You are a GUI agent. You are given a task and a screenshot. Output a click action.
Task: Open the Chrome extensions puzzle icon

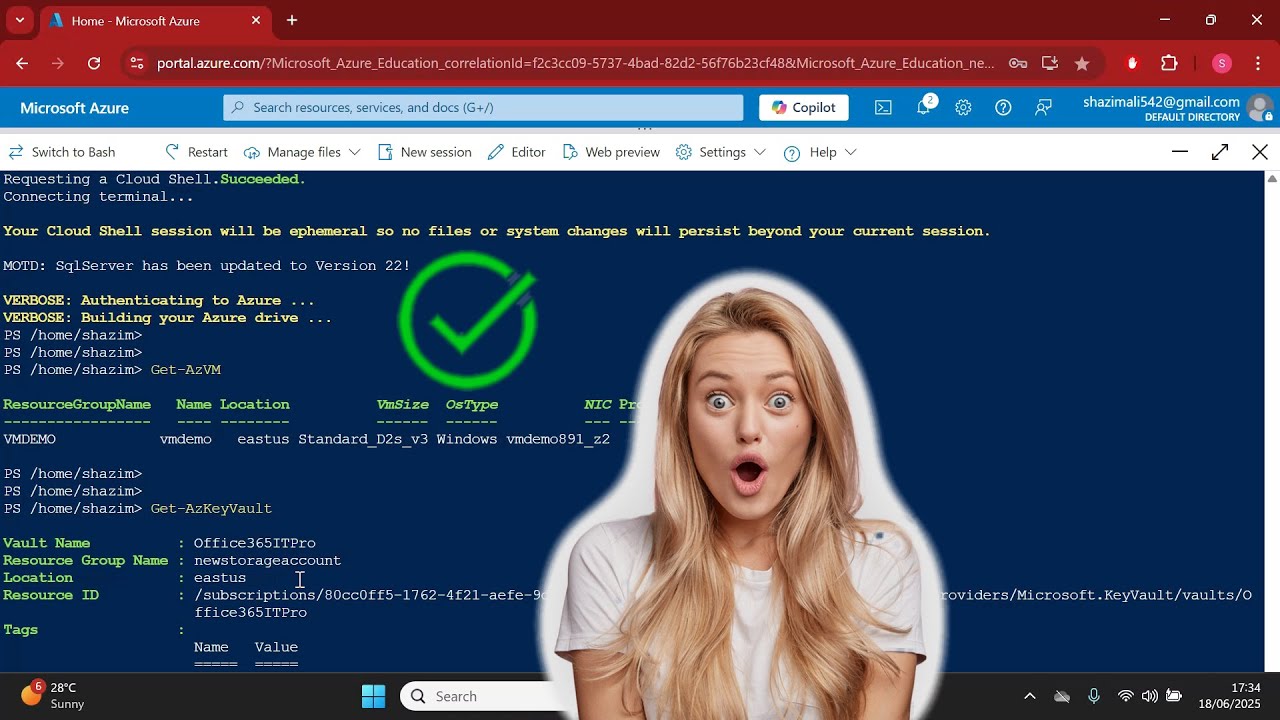tap(1169, 63)
